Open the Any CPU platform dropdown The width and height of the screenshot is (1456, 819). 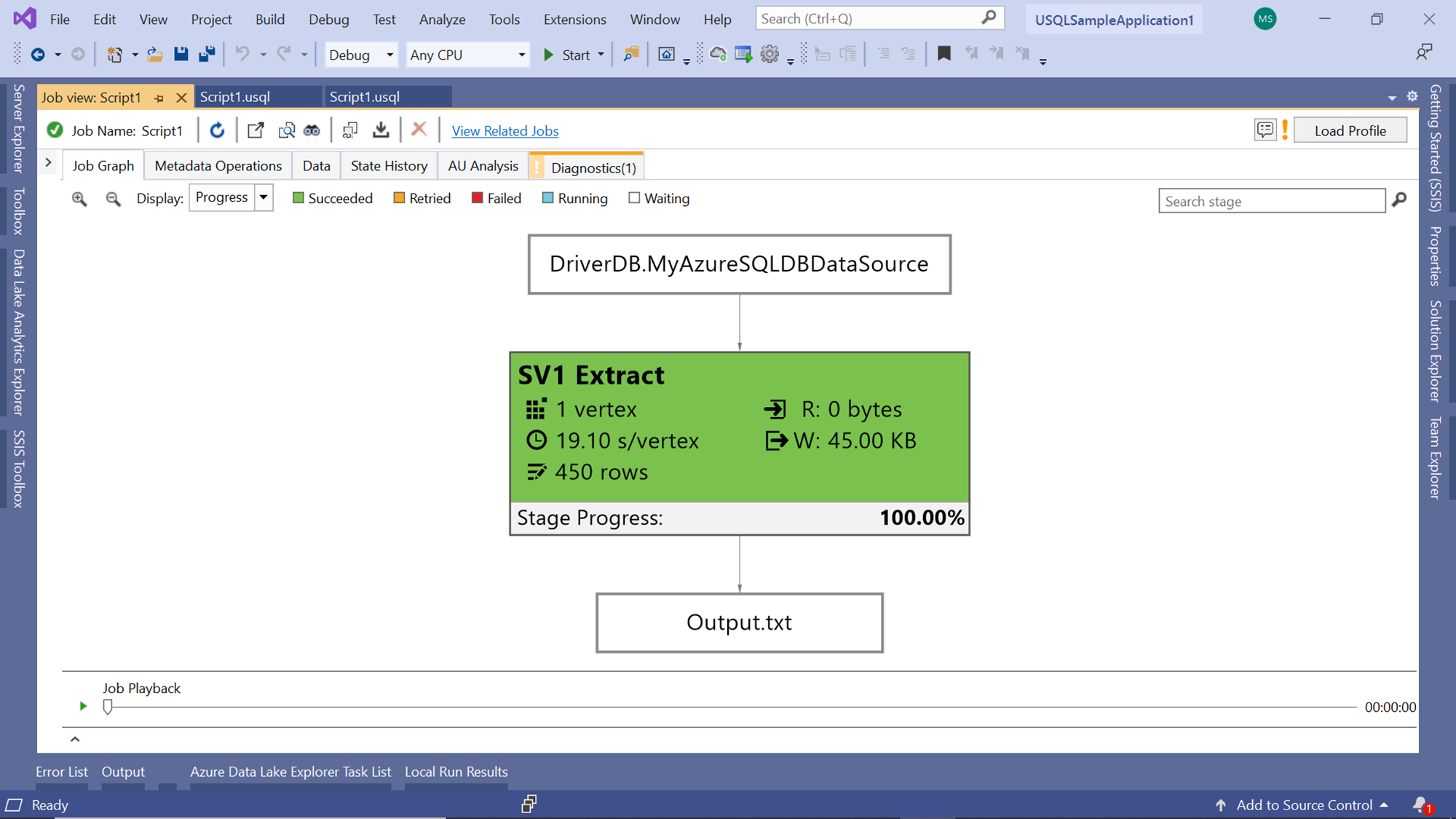(521, 55)
